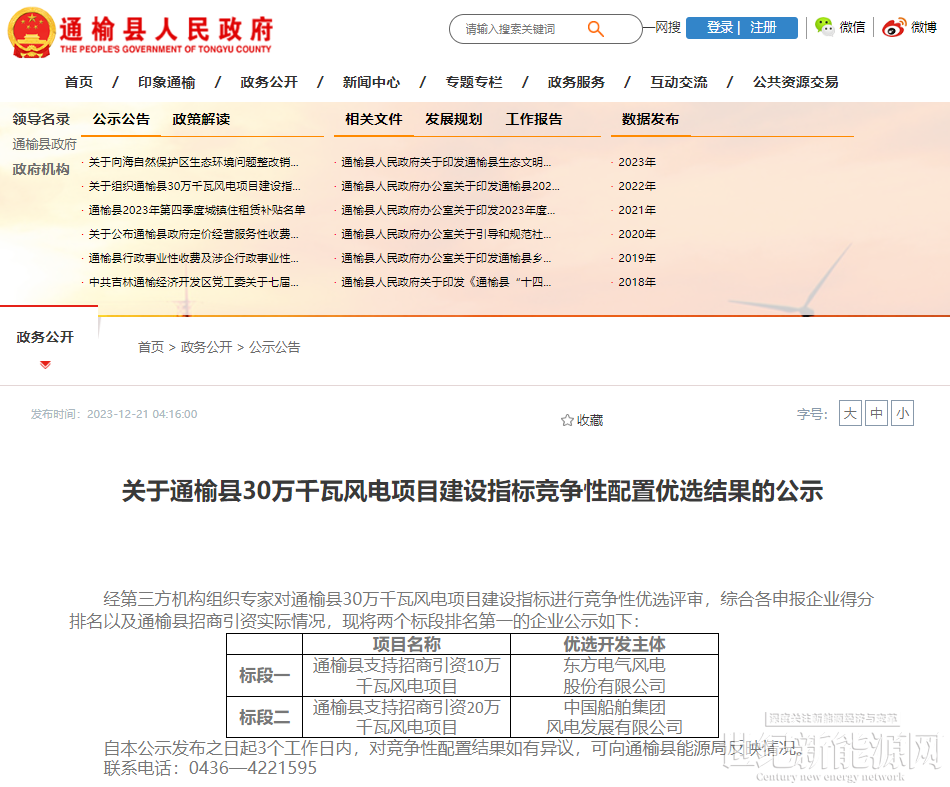The height and width of the screenshot is (787, 950).
Task: Focus the search keyword input field
Action: (x=521, y=29)
